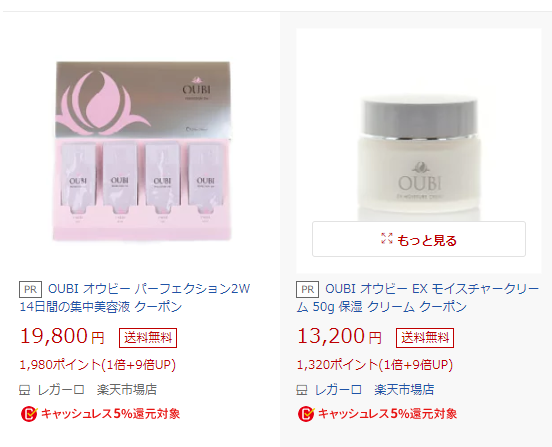Image resolution: width=552 pixels, height=447 pixels.
Task: Click the right キャッシュレス red check icon
Action: (x=306, y=414)
